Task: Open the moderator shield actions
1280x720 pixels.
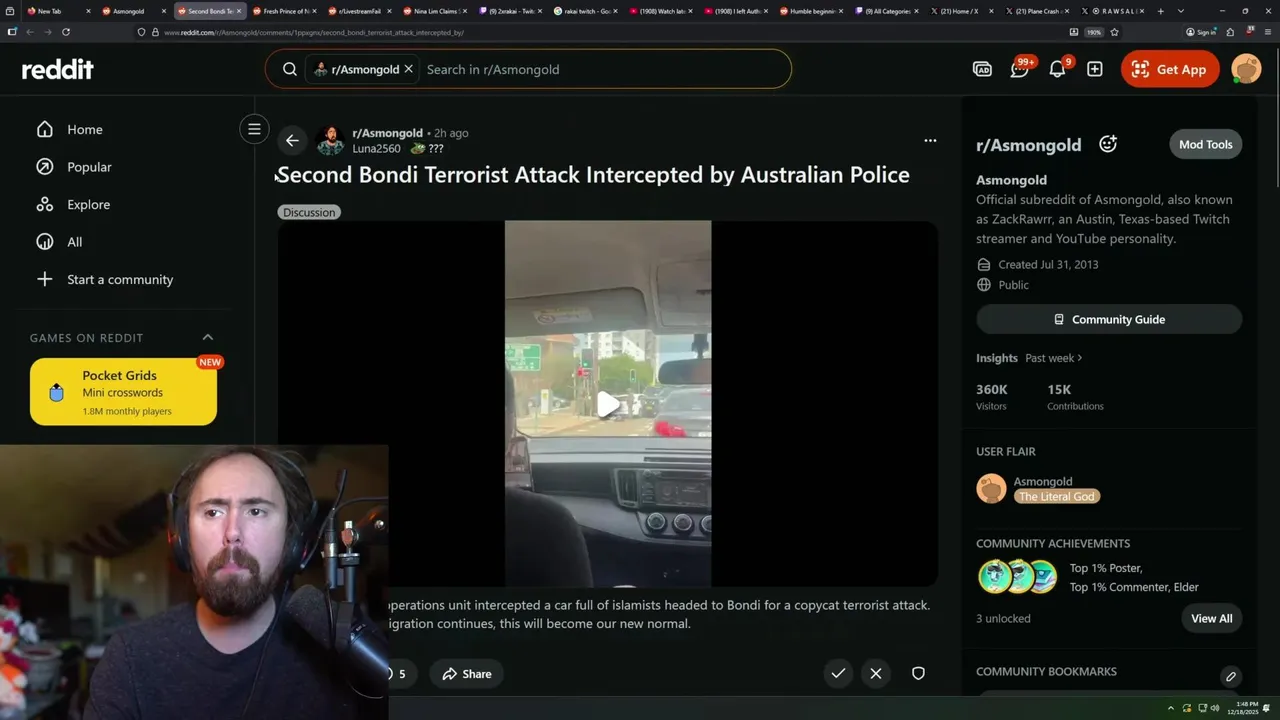Action: point(918,673)
